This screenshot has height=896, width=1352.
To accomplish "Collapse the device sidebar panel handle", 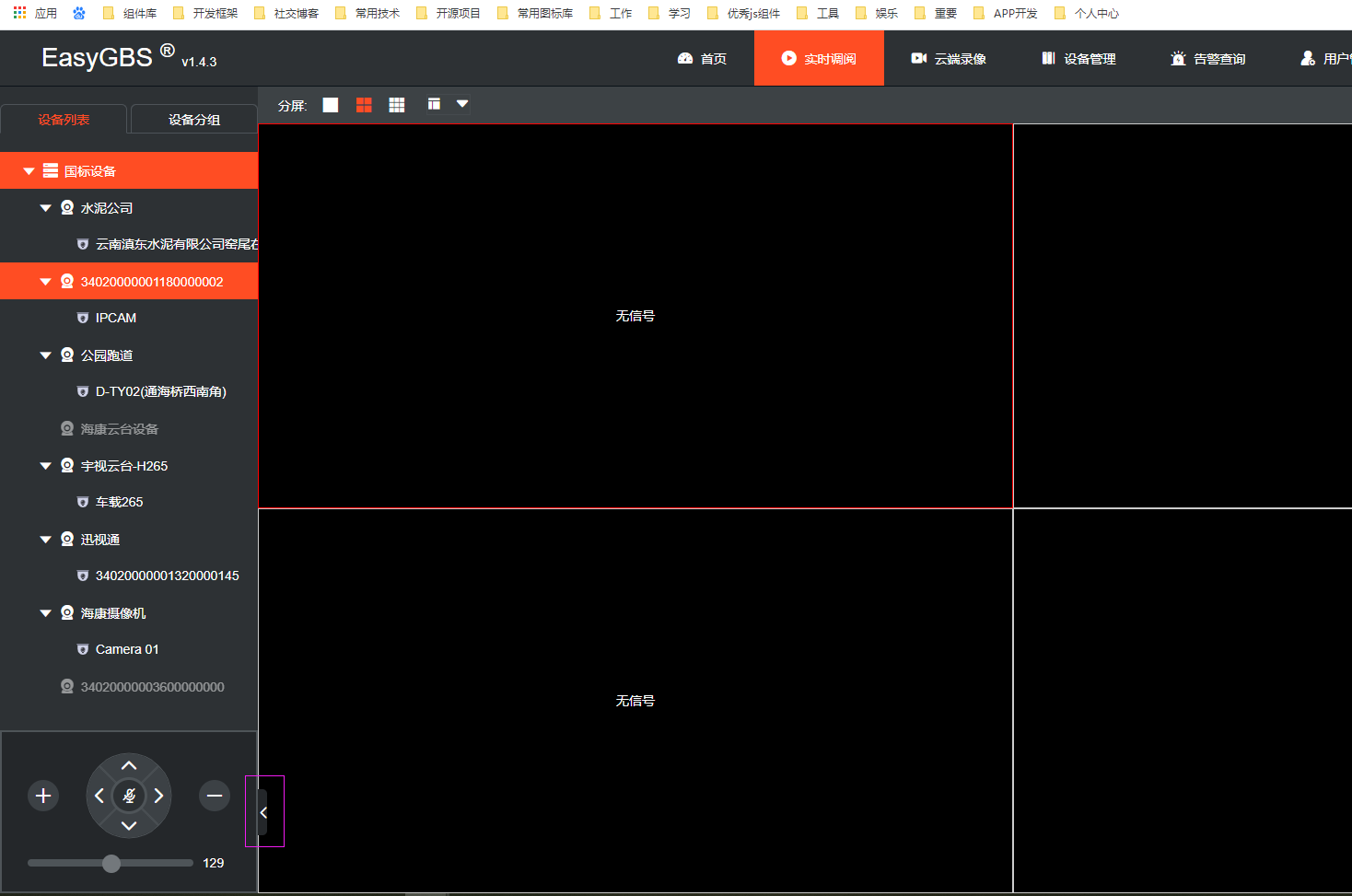I will (x=263, y=812).
